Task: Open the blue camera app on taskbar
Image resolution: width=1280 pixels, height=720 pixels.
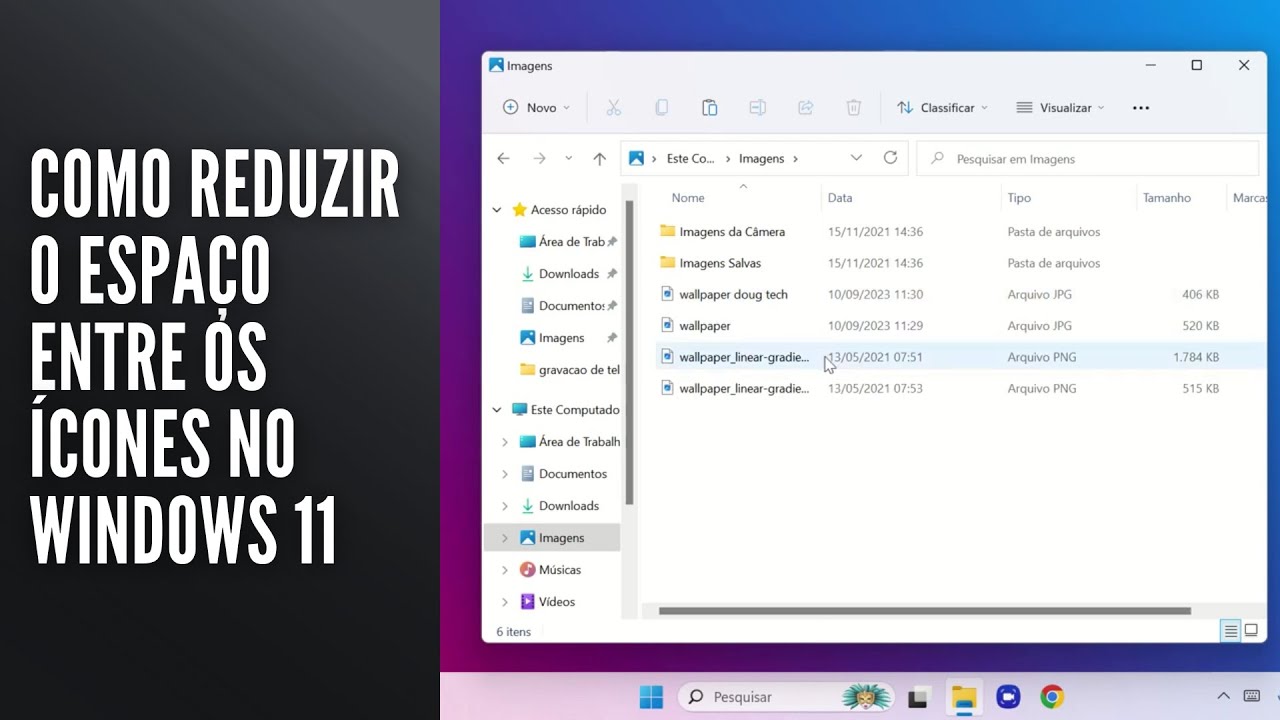Action: coord(1007,697)
